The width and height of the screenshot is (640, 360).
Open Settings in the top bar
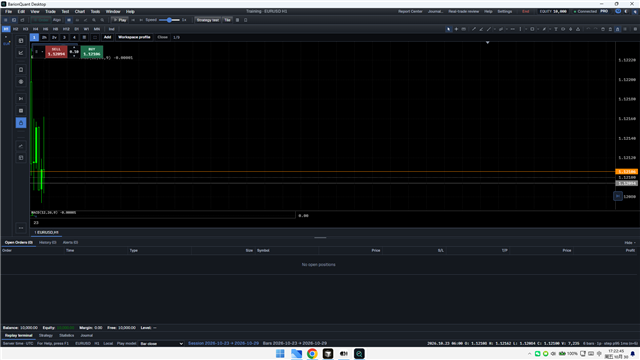pyautogui.click(x=504, y=11)
